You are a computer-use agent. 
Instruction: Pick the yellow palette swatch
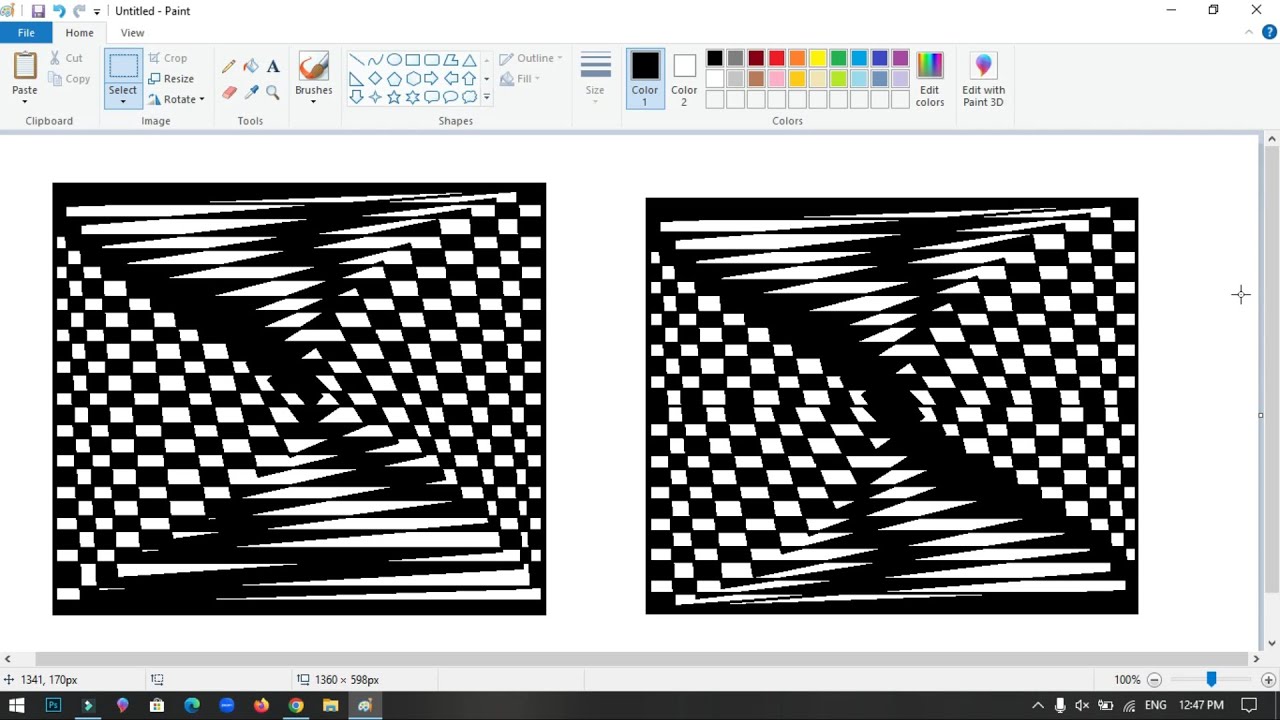(818, 58)
